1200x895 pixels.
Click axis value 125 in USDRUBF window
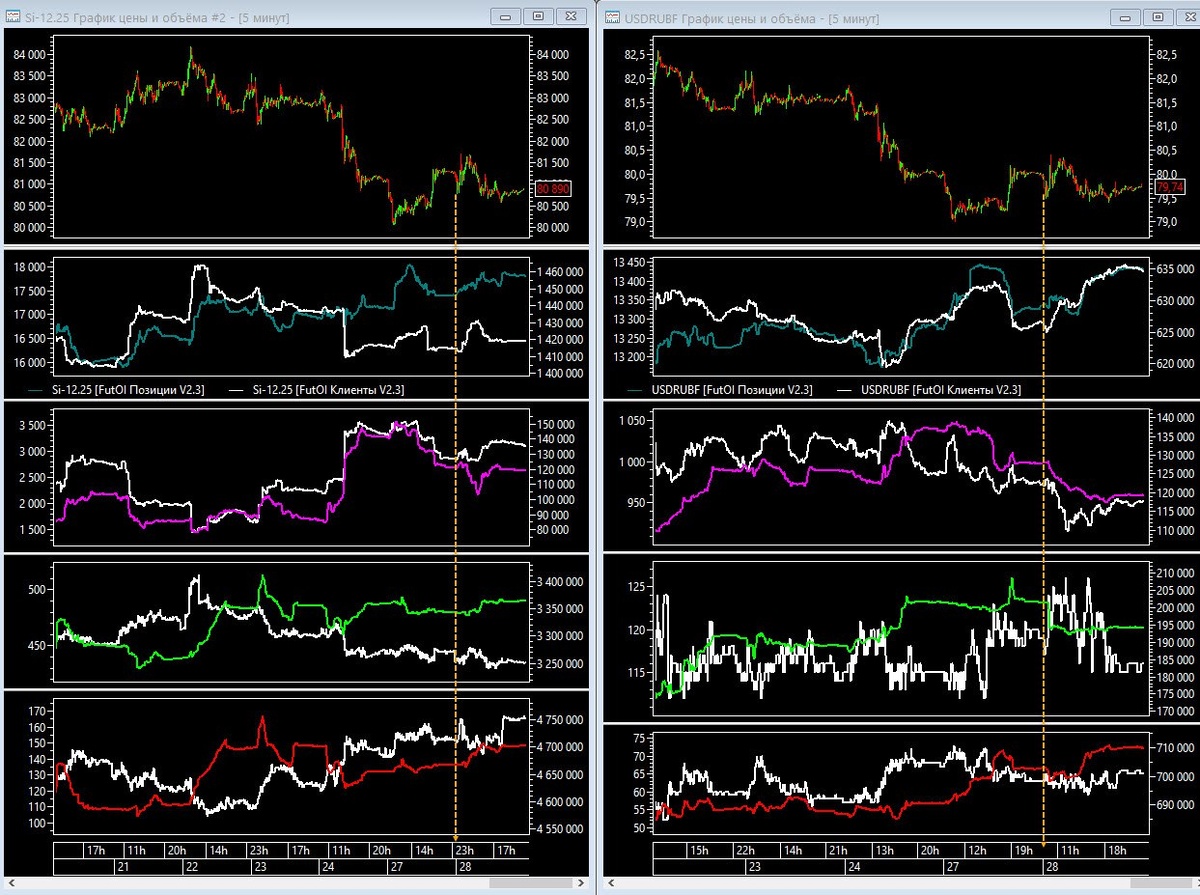[x=638, y=587]
